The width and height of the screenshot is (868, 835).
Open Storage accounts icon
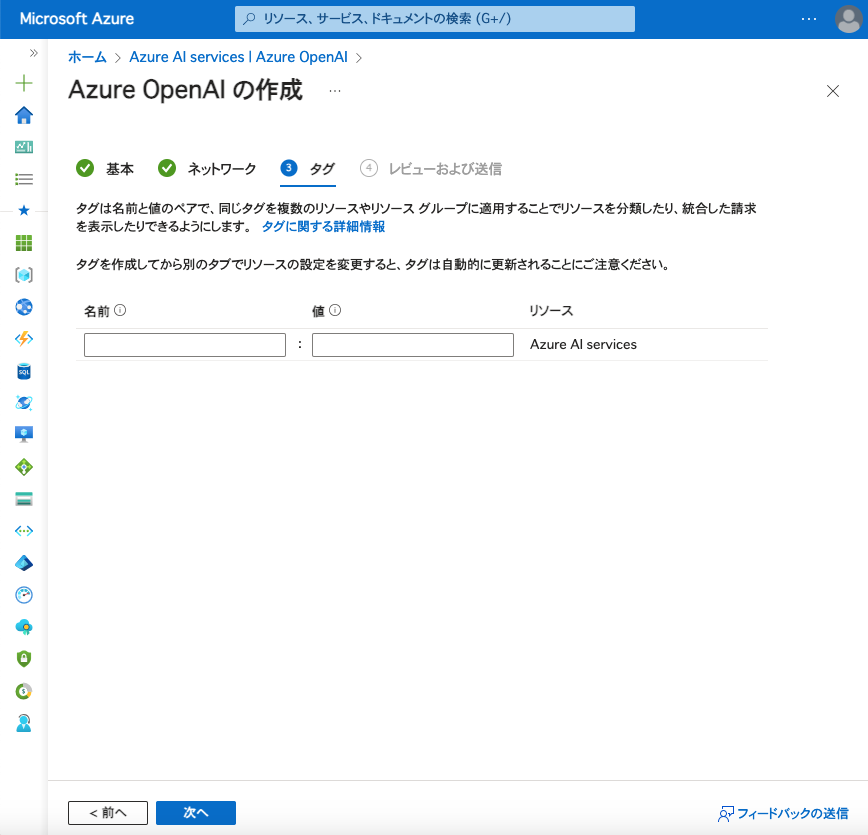click(x=24, y=499)
